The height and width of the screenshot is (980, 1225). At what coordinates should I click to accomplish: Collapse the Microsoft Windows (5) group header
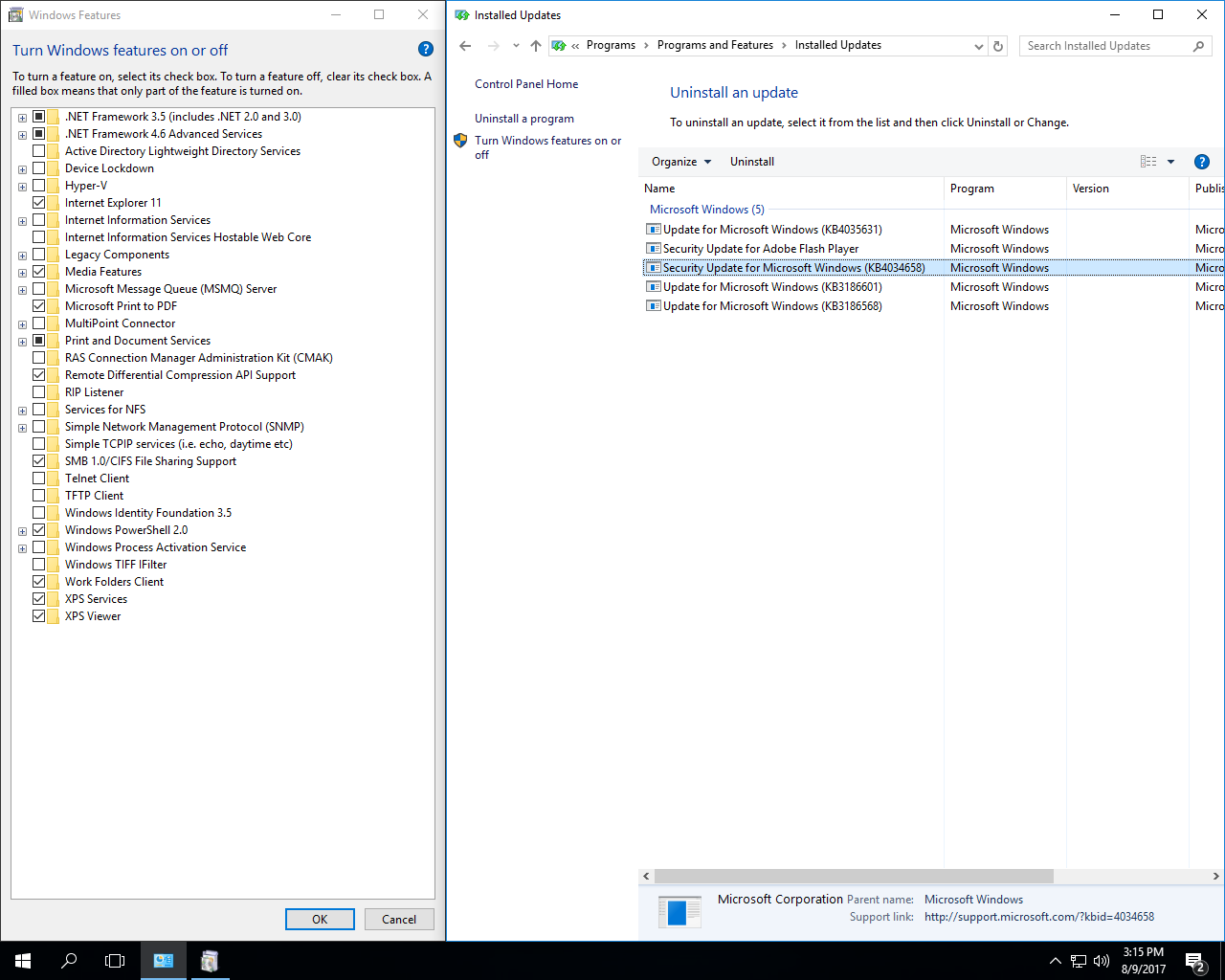(x=707, y=210)
